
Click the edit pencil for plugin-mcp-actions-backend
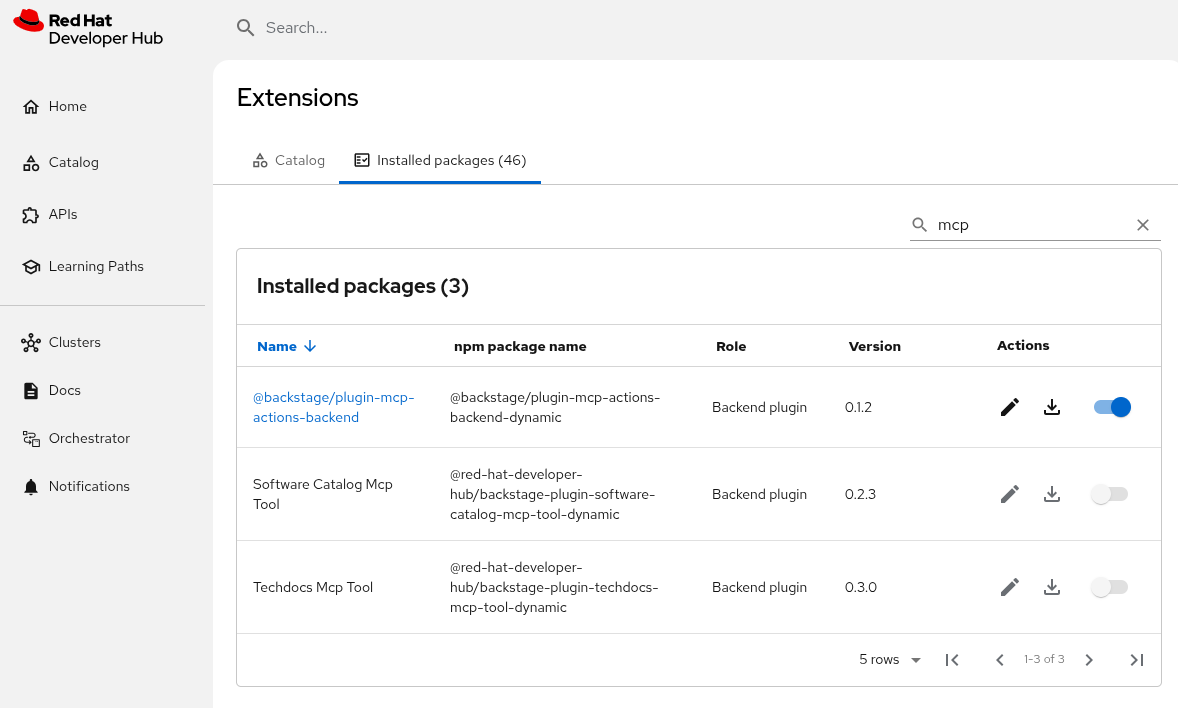[x=1010, y=407]
